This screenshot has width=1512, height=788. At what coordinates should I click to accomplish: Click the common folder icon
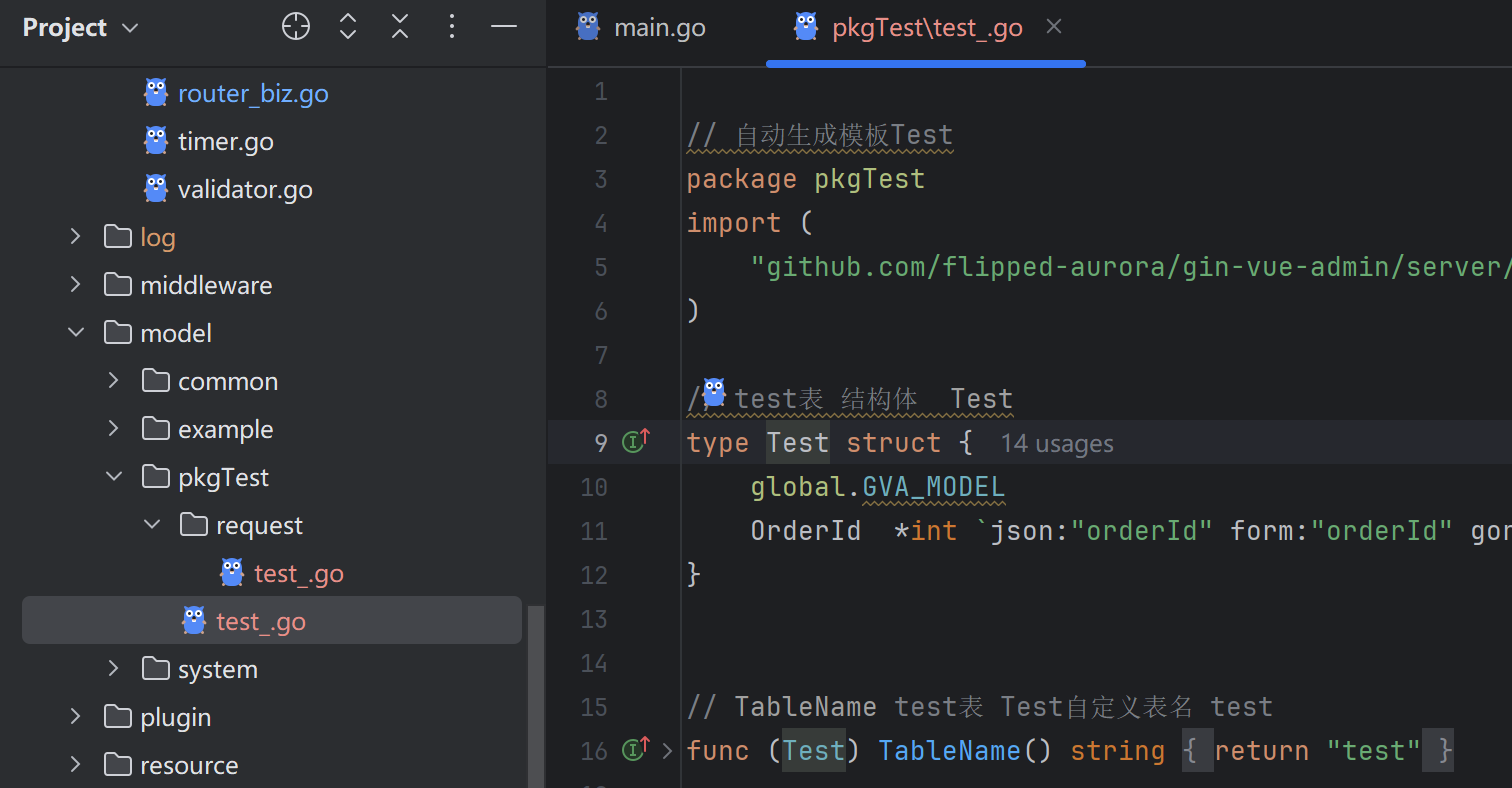click(x=156, y=381)
